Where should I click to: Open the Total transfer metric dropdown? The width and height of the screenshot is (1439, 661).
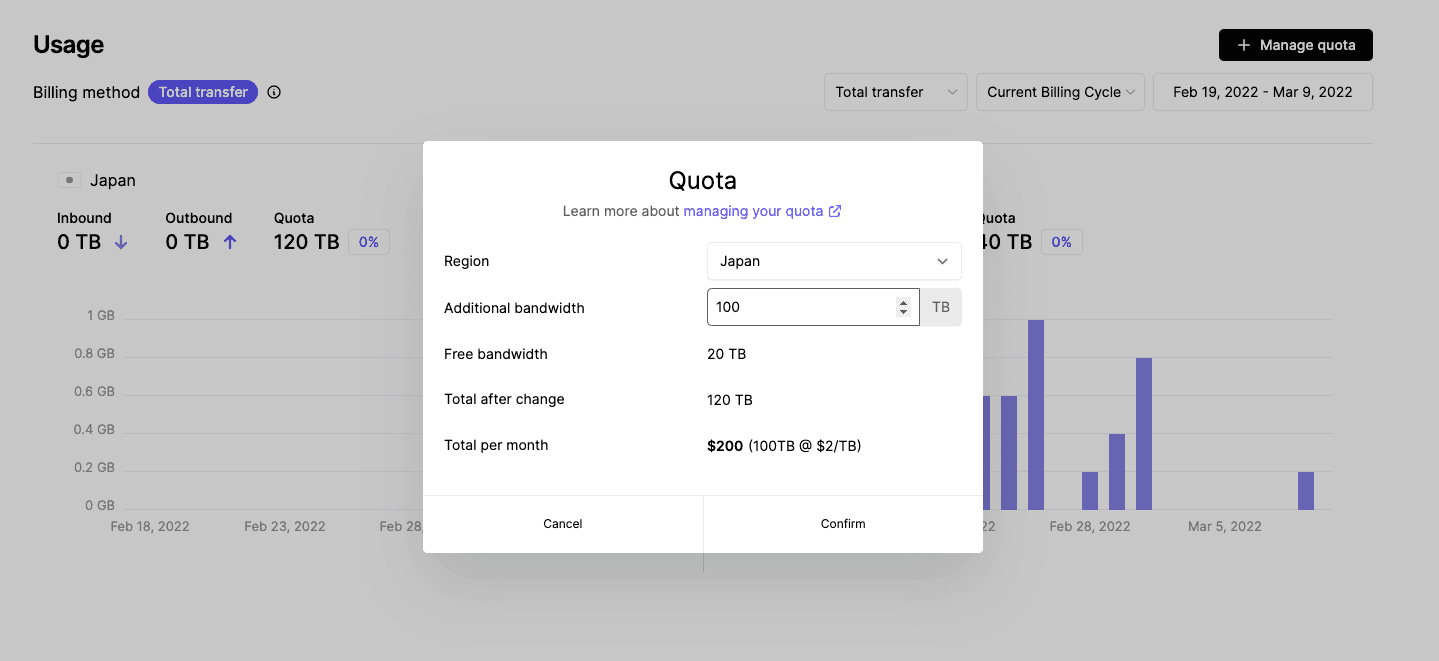(894, 91)
